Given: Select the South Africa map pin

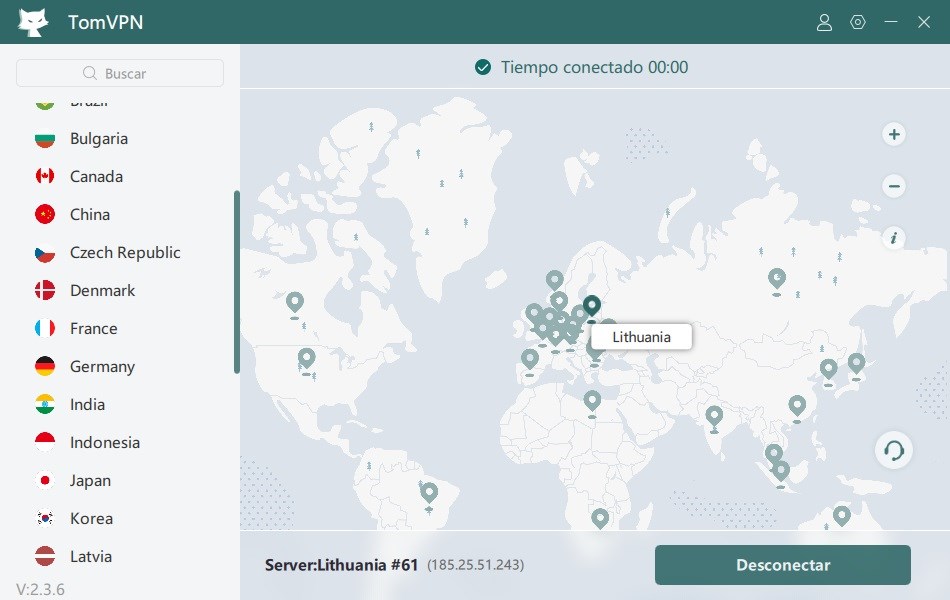Looking at the screenshot, I should 600,519.
